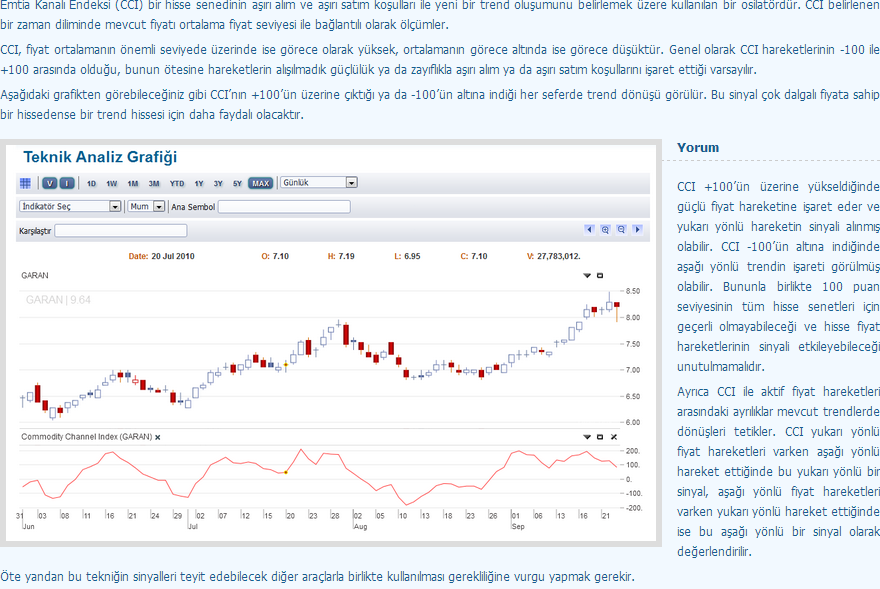Click the Commodity Channel Index (GARAN) label
The width and height of the screenshot is (880, 589).
[86, 436]
